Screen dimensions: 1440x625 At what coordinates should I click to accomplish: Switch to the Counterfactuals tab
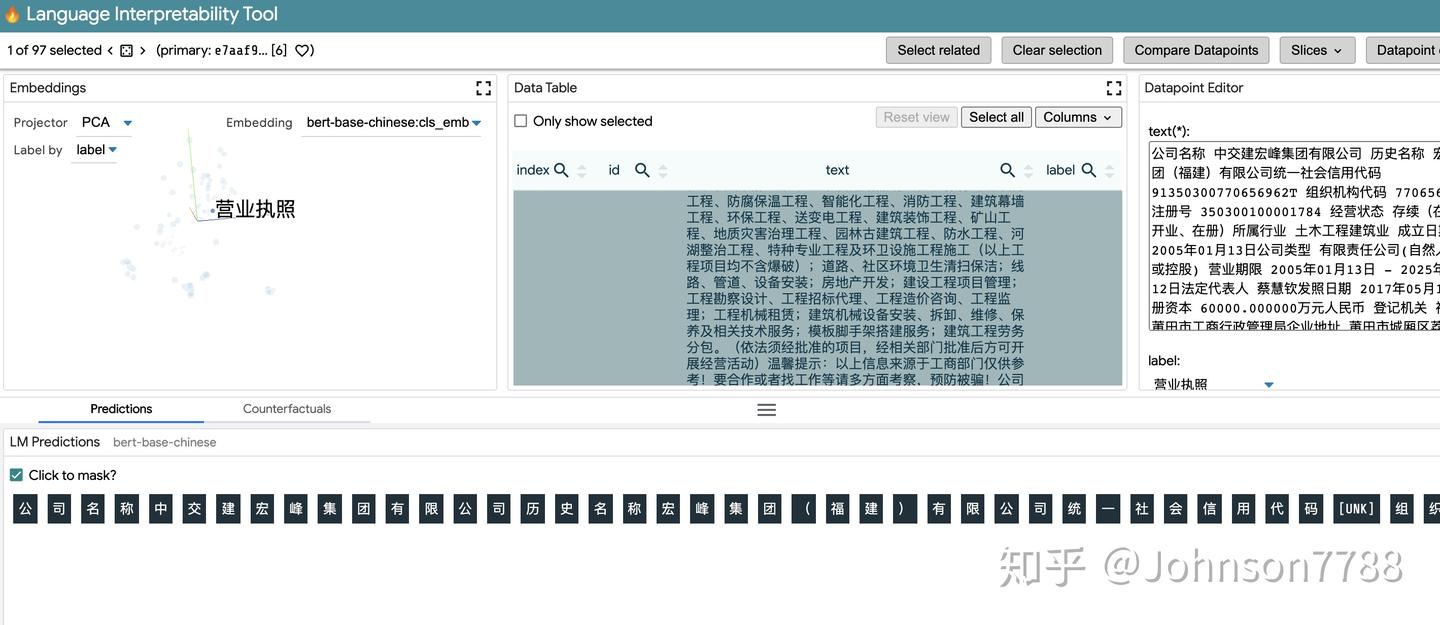click(x=287, y=409)
